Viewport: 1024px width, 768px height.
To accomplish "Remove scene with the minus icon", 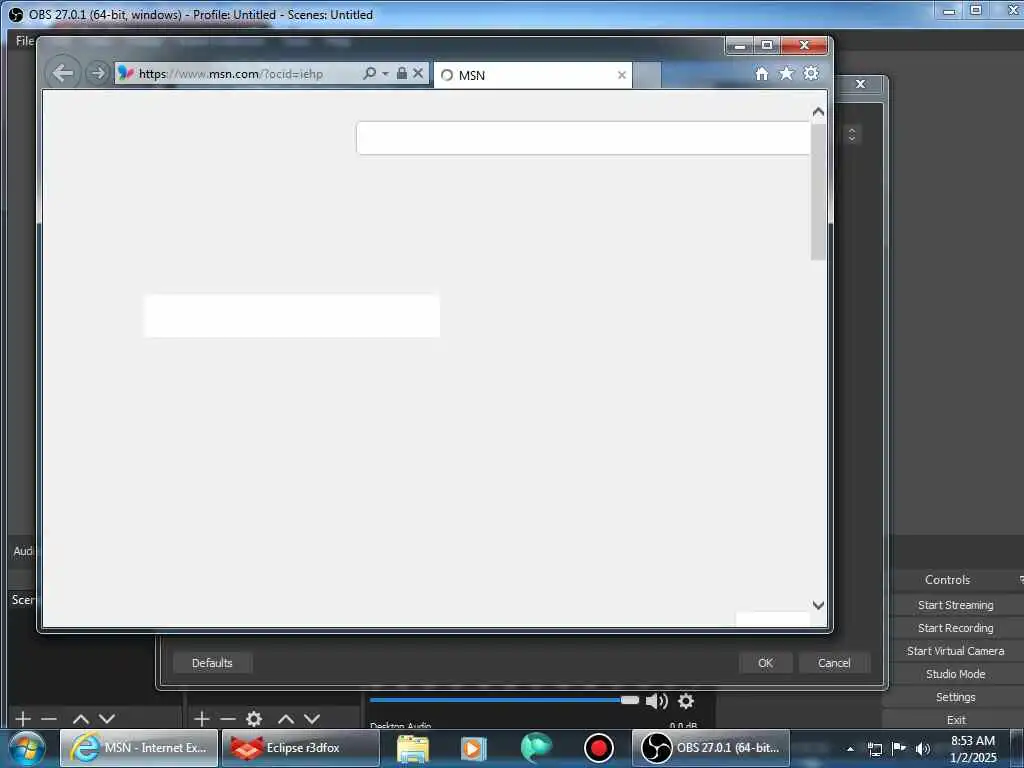I will (x=49, y=719).
